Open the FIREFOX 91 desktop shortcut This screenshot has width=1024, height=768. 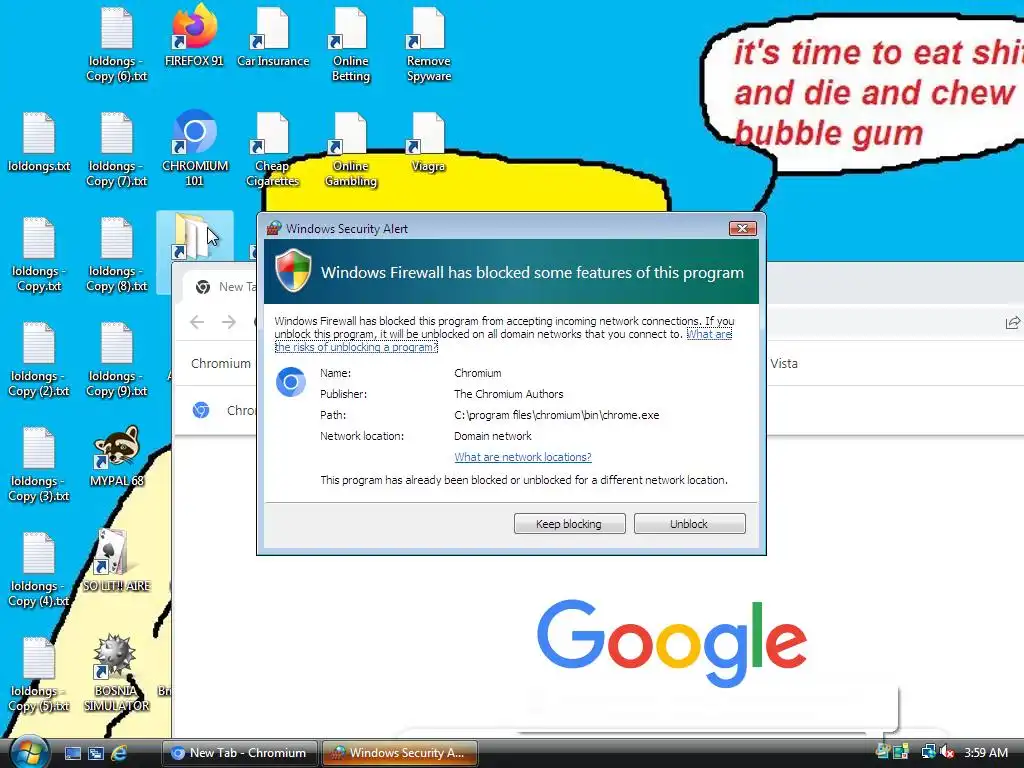[x=195, y=36]
